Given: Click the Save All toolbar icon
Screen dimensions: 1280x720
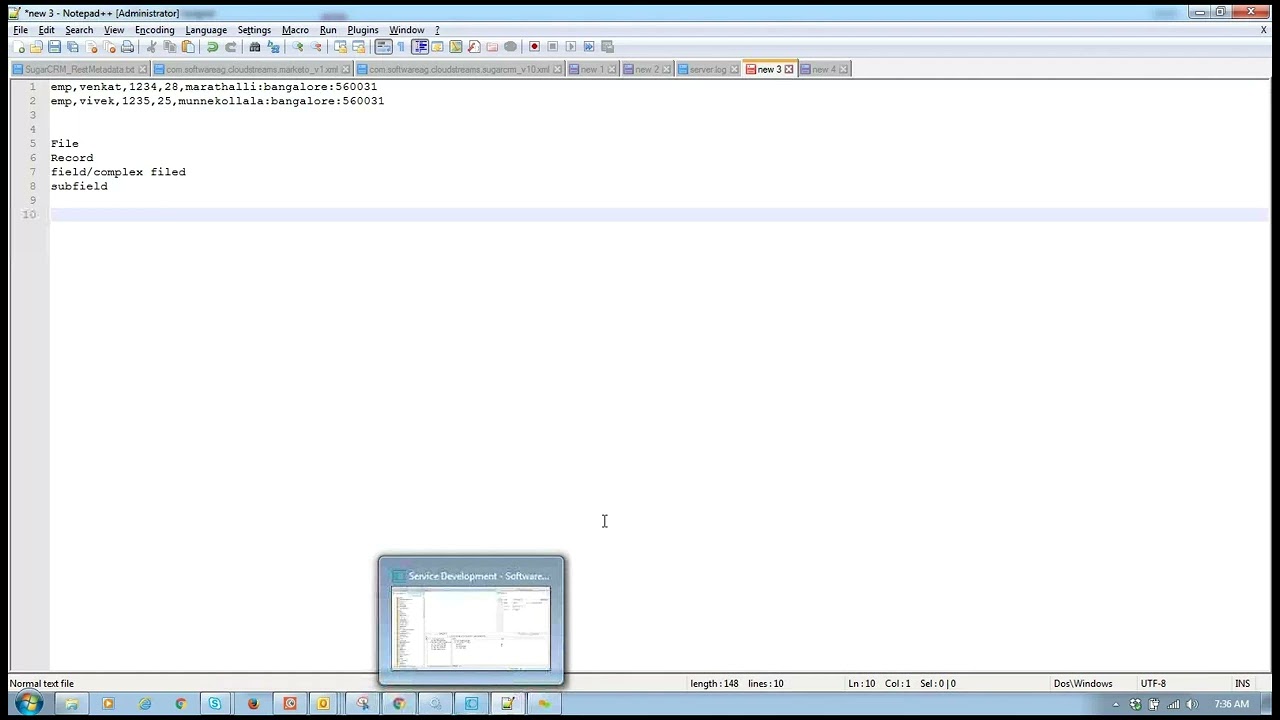Looking at the screenshot, I should 73,47.
